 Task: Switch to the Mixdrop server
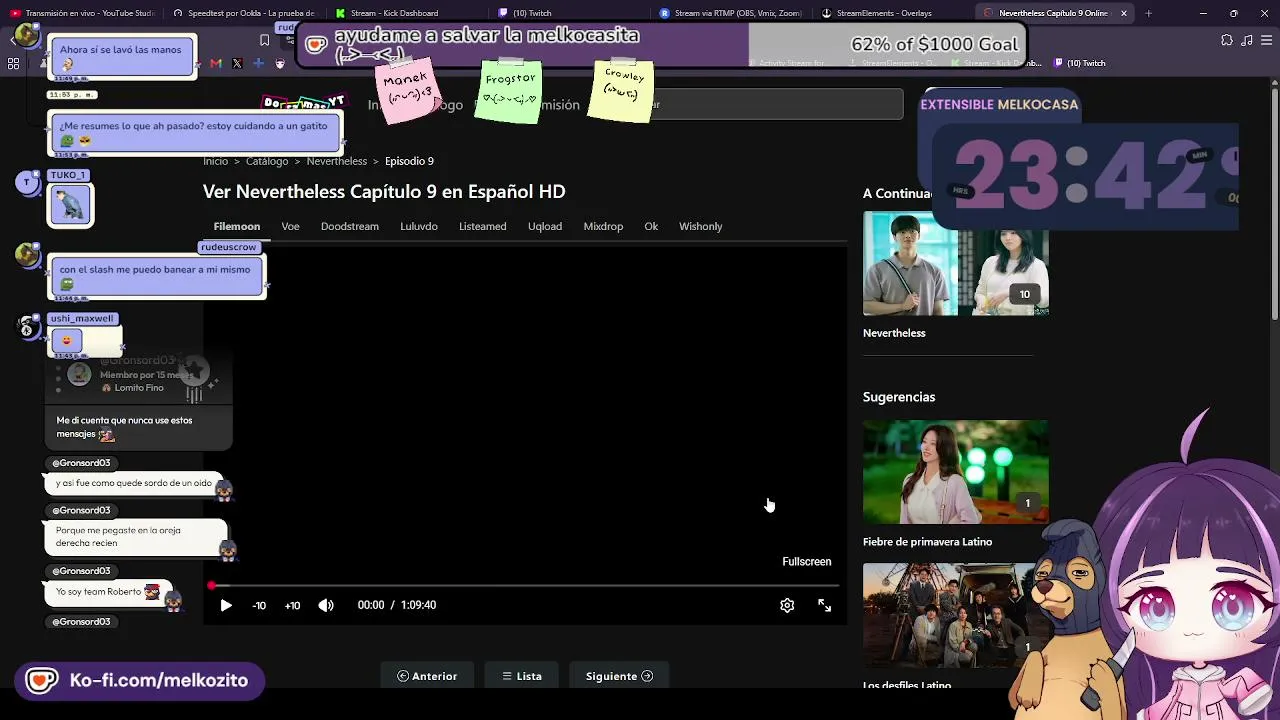(603, 226)
